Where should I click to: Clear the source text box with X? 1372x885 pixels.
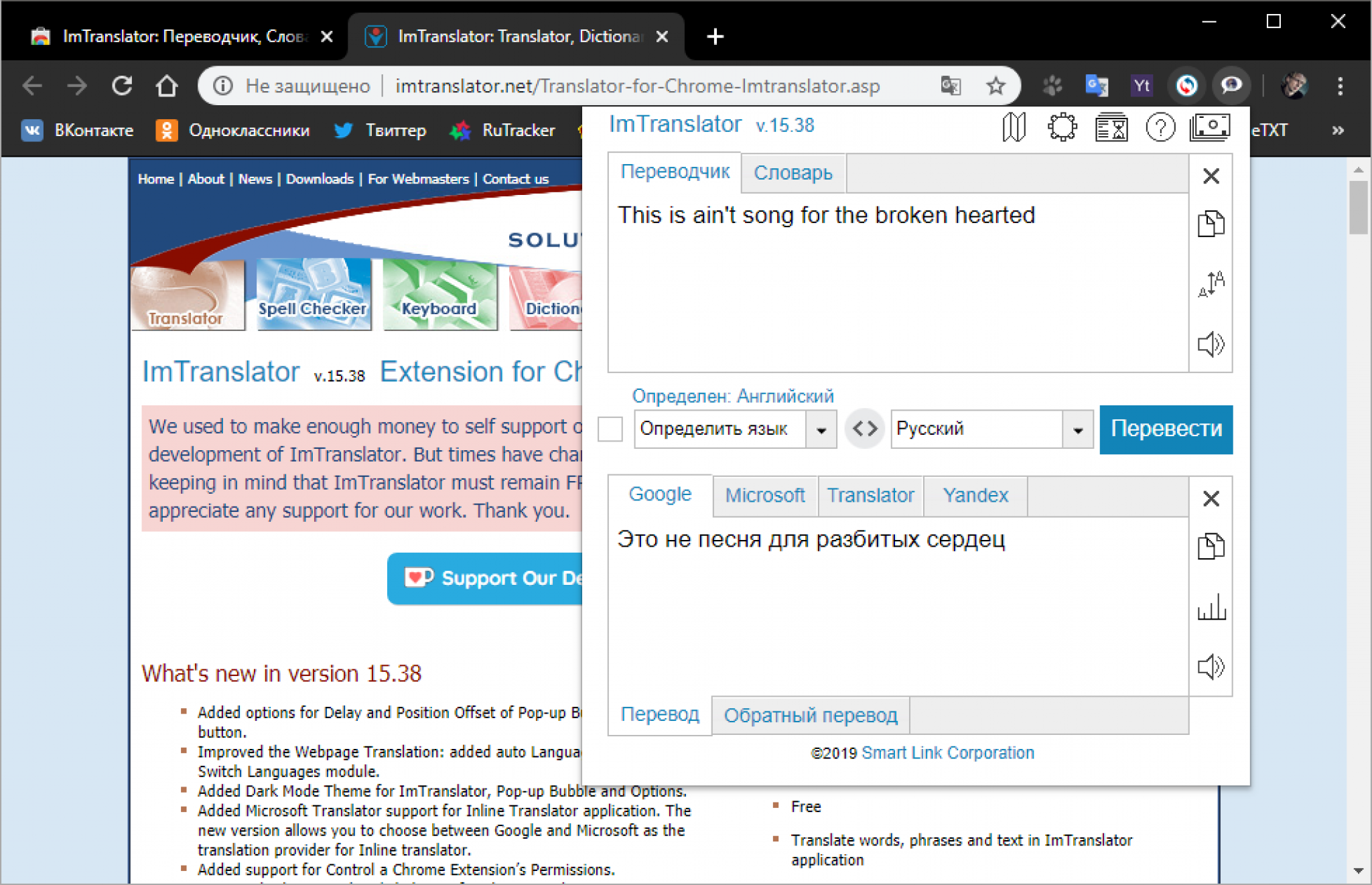coord(1211,176)
